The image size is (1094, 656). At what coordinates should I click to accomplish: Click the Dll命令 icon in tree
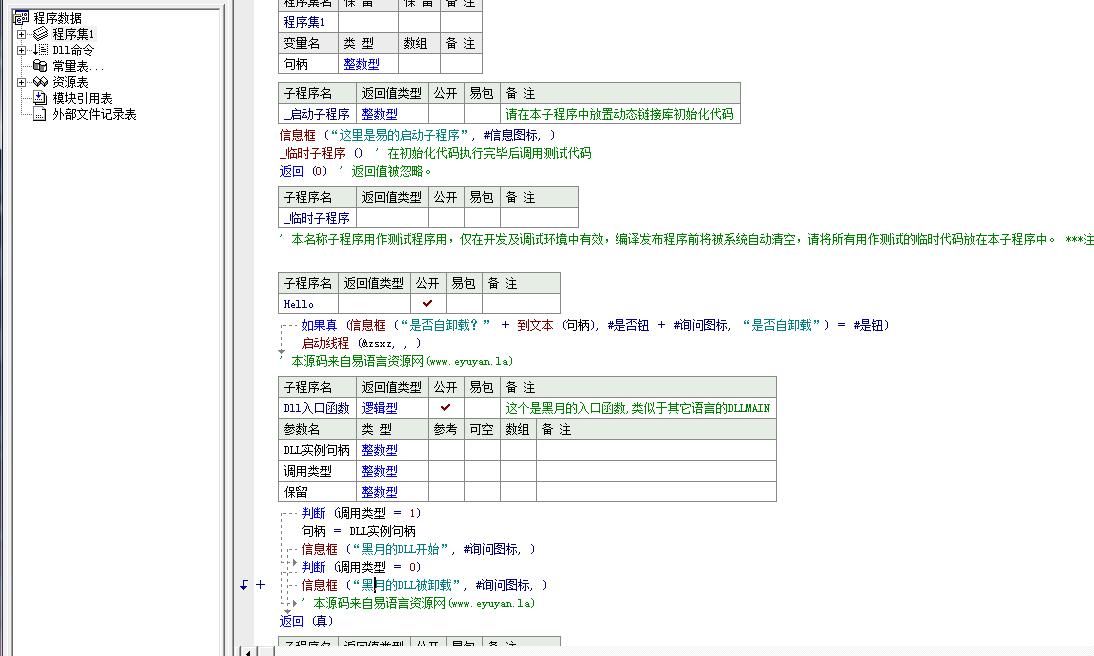(40, 50)
